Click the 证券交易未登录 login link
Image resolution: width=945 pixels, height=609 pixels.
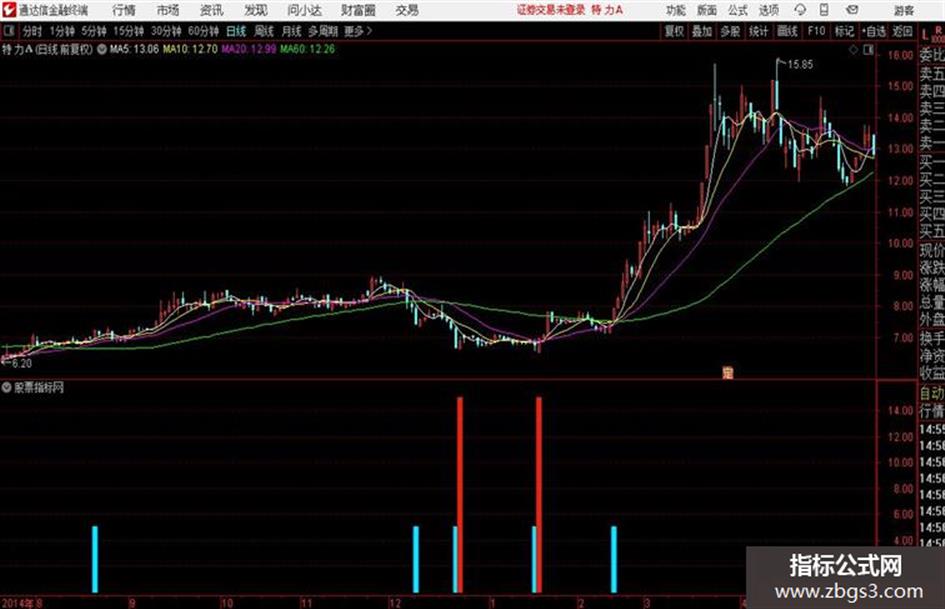pyautogui.click(x=551, y=10)
